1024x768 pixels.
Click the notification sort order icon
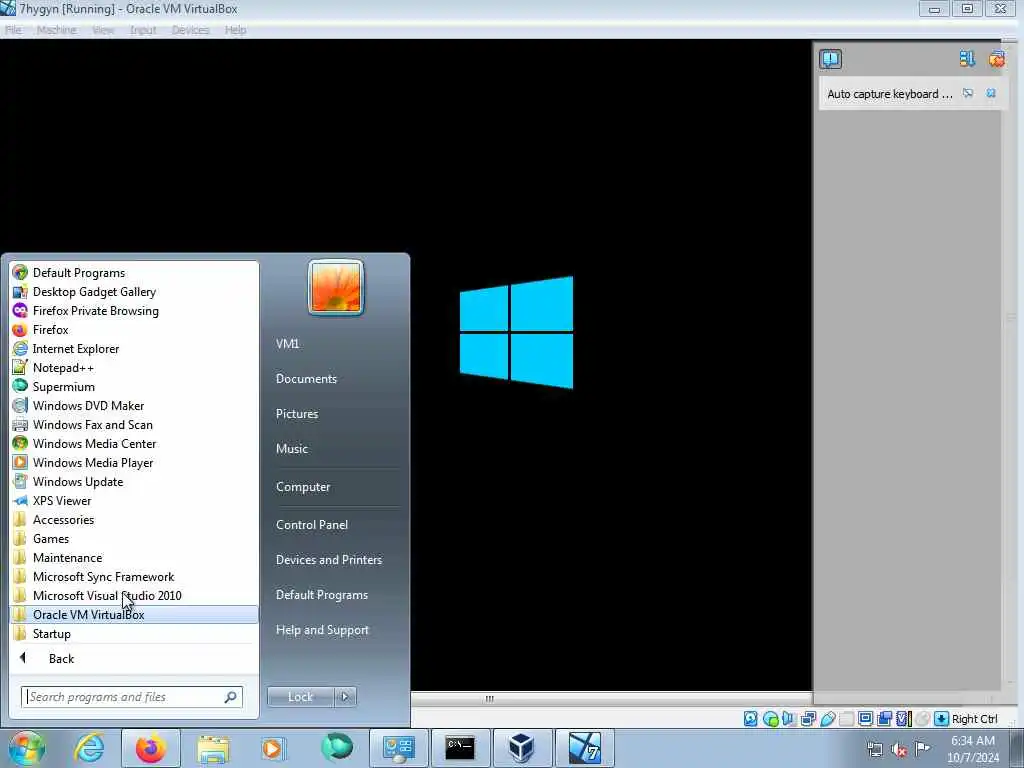(967, 59)
